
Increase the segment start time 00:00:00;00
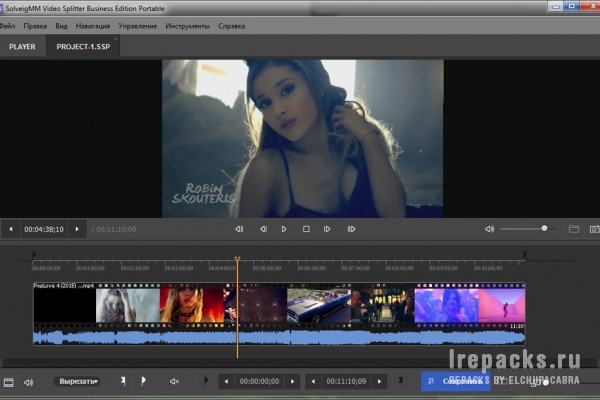(292, 382)
